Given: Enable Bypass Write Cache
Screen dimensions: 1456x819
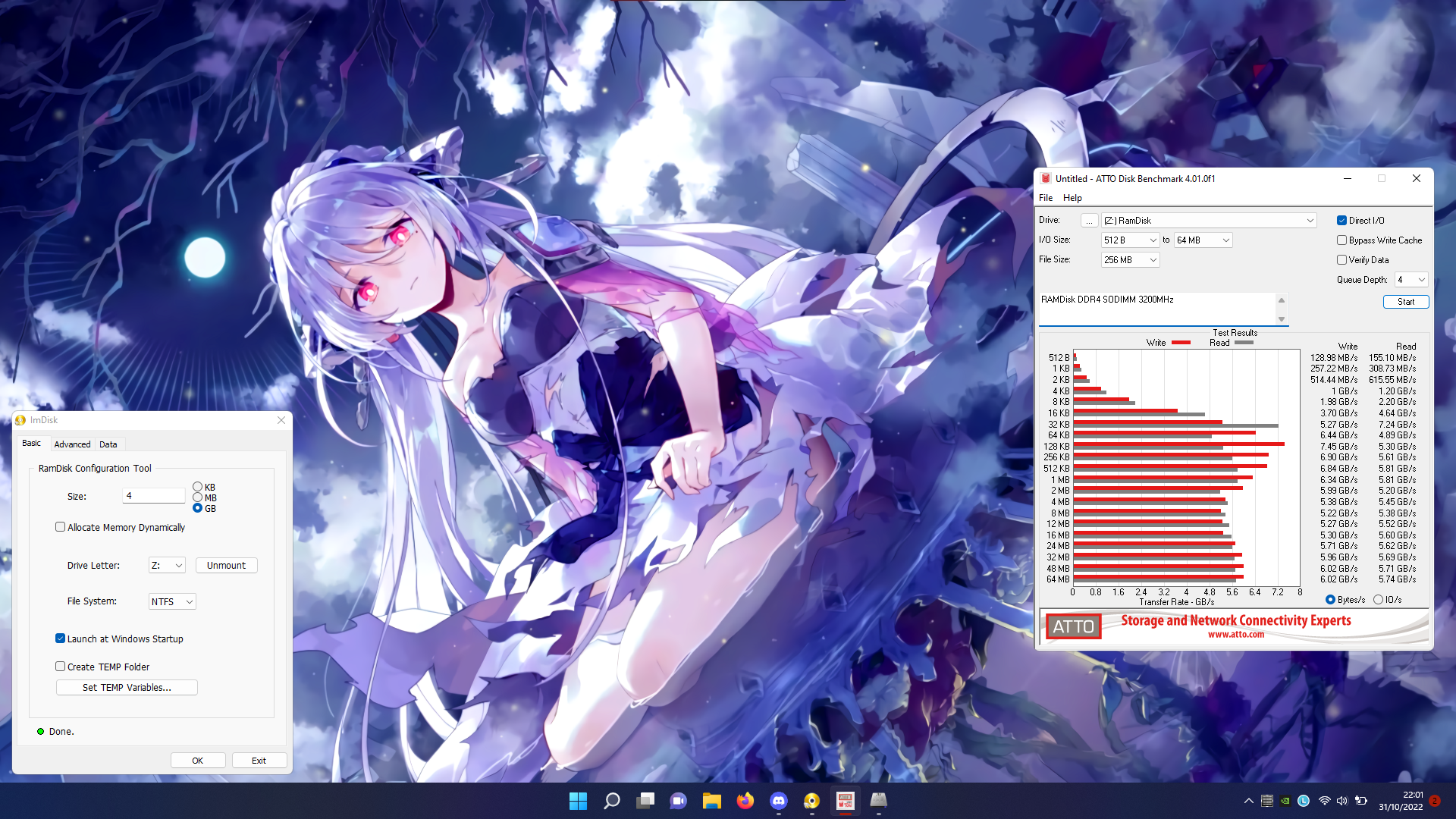Looking at the screenshot, I should [x=1341, y=240].
